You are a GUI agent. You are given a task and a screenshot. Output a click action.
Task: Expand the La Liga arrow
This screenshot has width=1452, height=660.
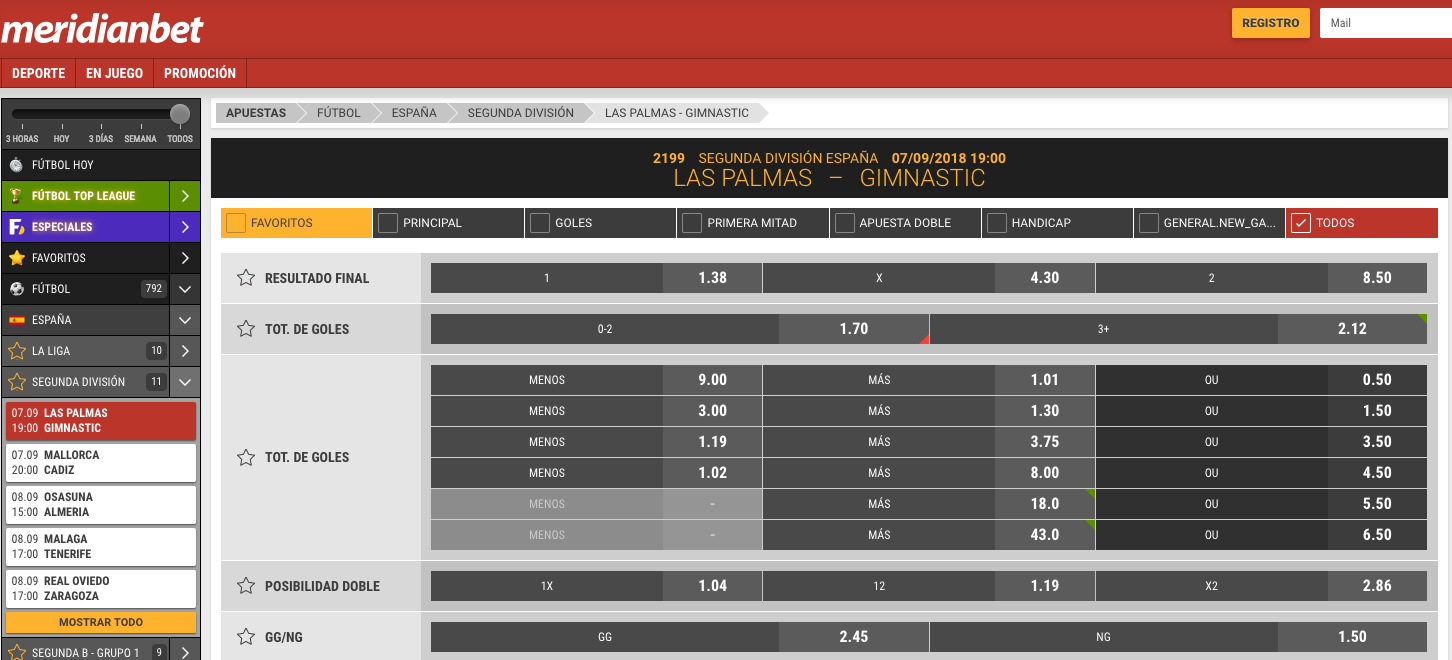click(185, 351)
